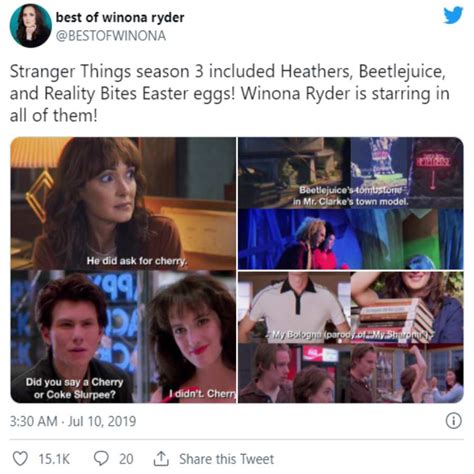Open the @BESTOFWINONA handle
This screenshot has height=474, width=474.
(x=111, y=36)
